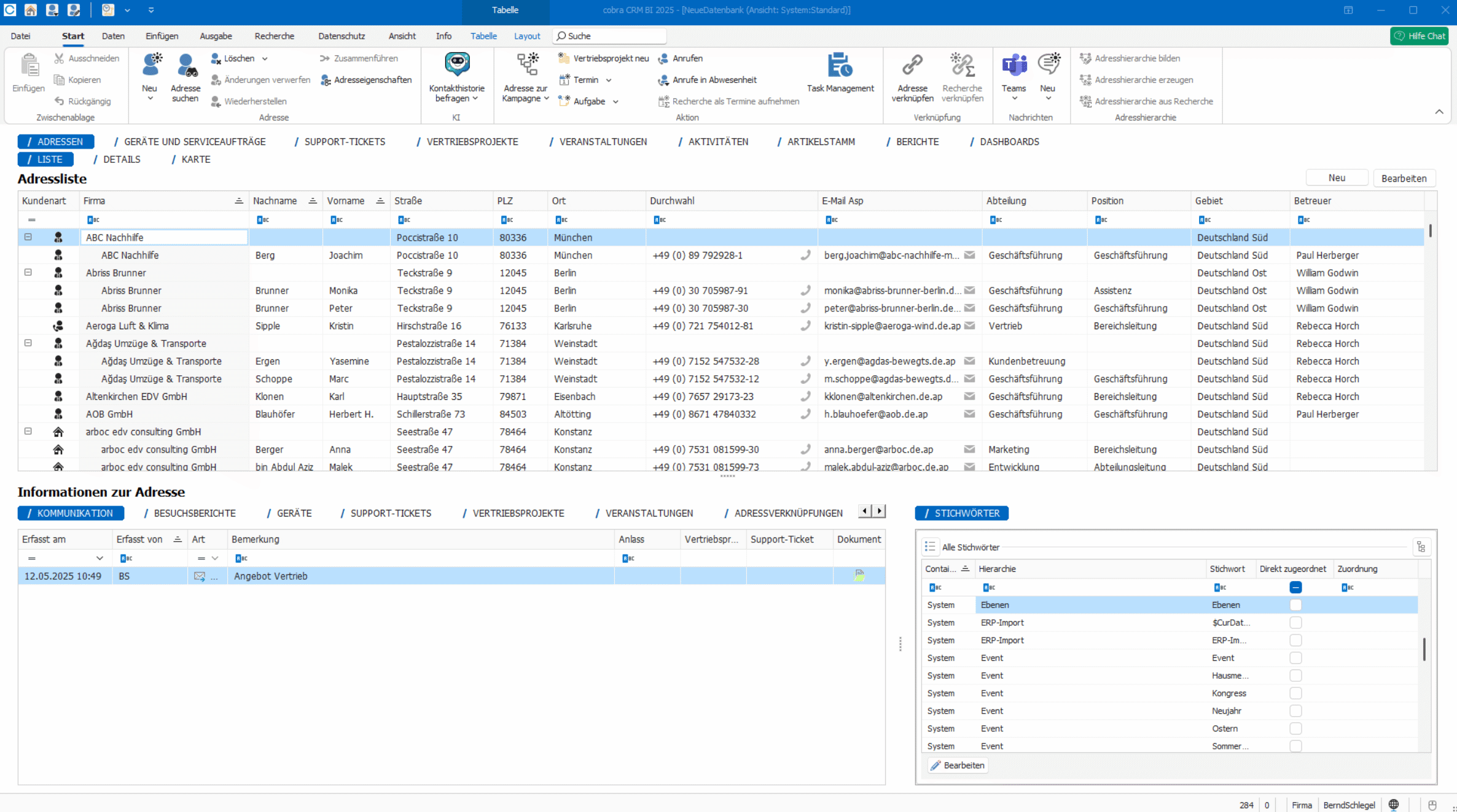Collapse the ribbon with chevron
1457x812 pixels.
pos(1439,112)
